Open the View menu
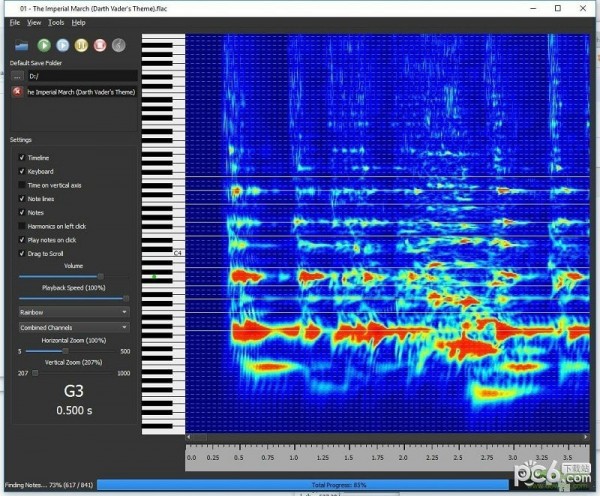 (x=34, y=23)
